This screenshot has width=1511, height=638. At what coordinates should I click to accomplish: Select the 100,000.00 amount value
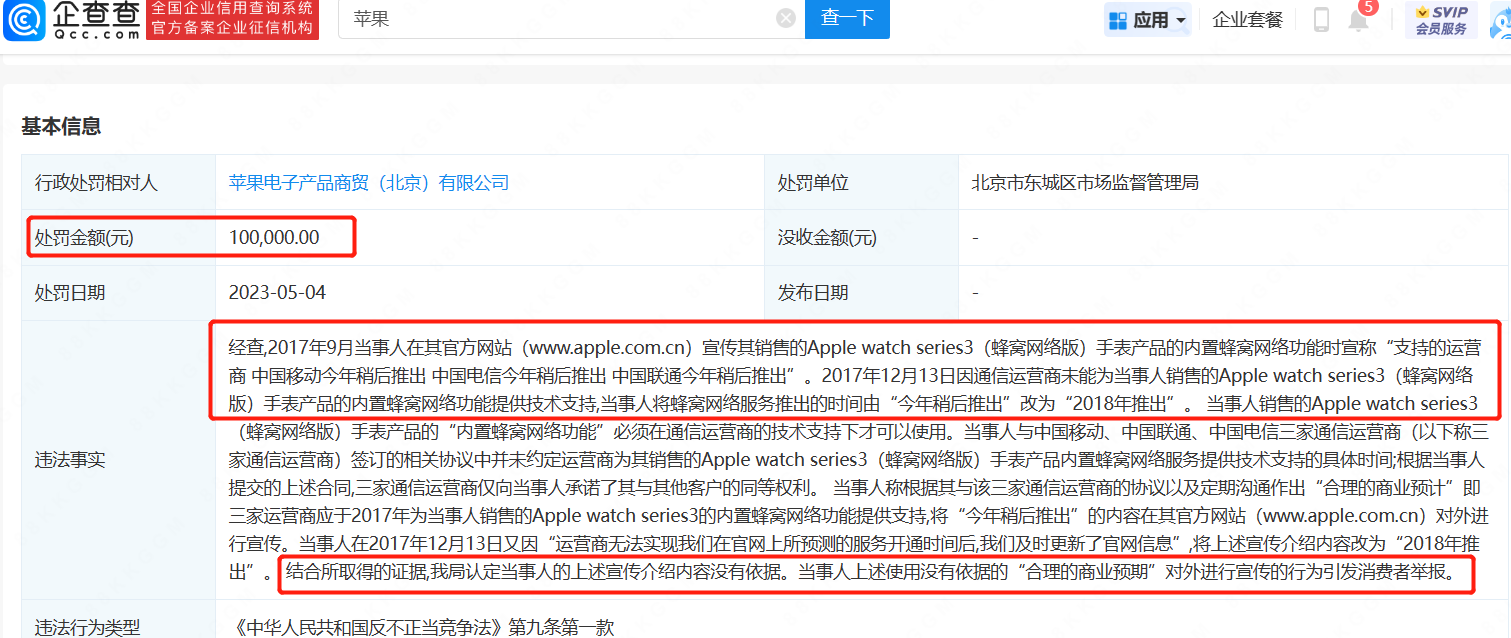[x=274, y=238]
